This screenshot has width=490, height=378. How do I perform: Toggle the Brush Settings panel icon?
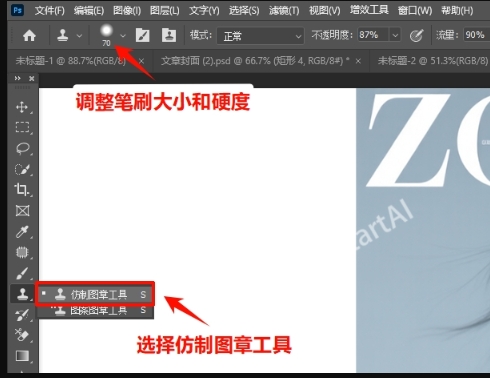[x=143, y=35]
